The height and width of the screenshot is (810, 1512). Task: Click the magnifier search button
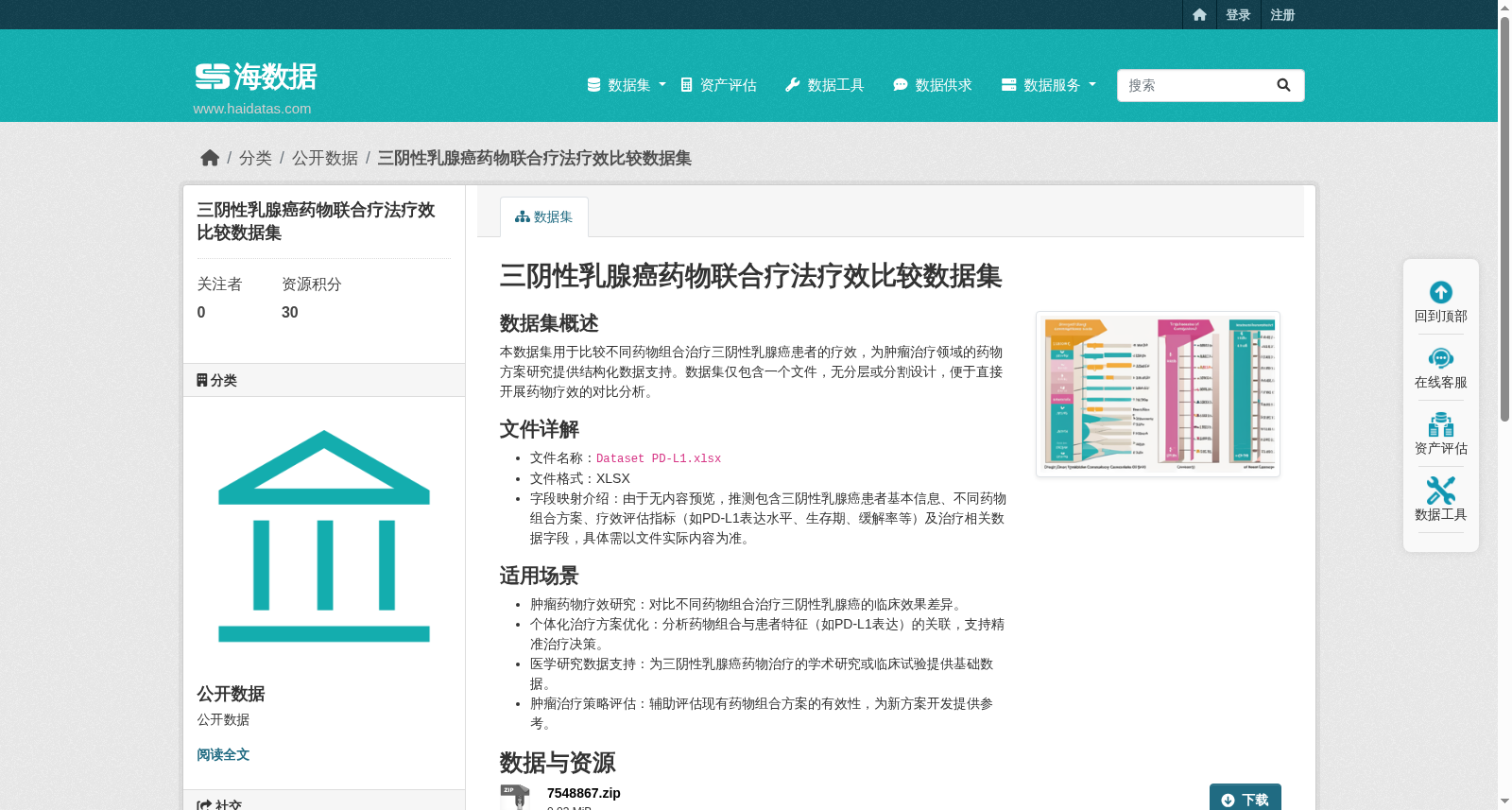pyautogui.click(x=1283, y=85)
